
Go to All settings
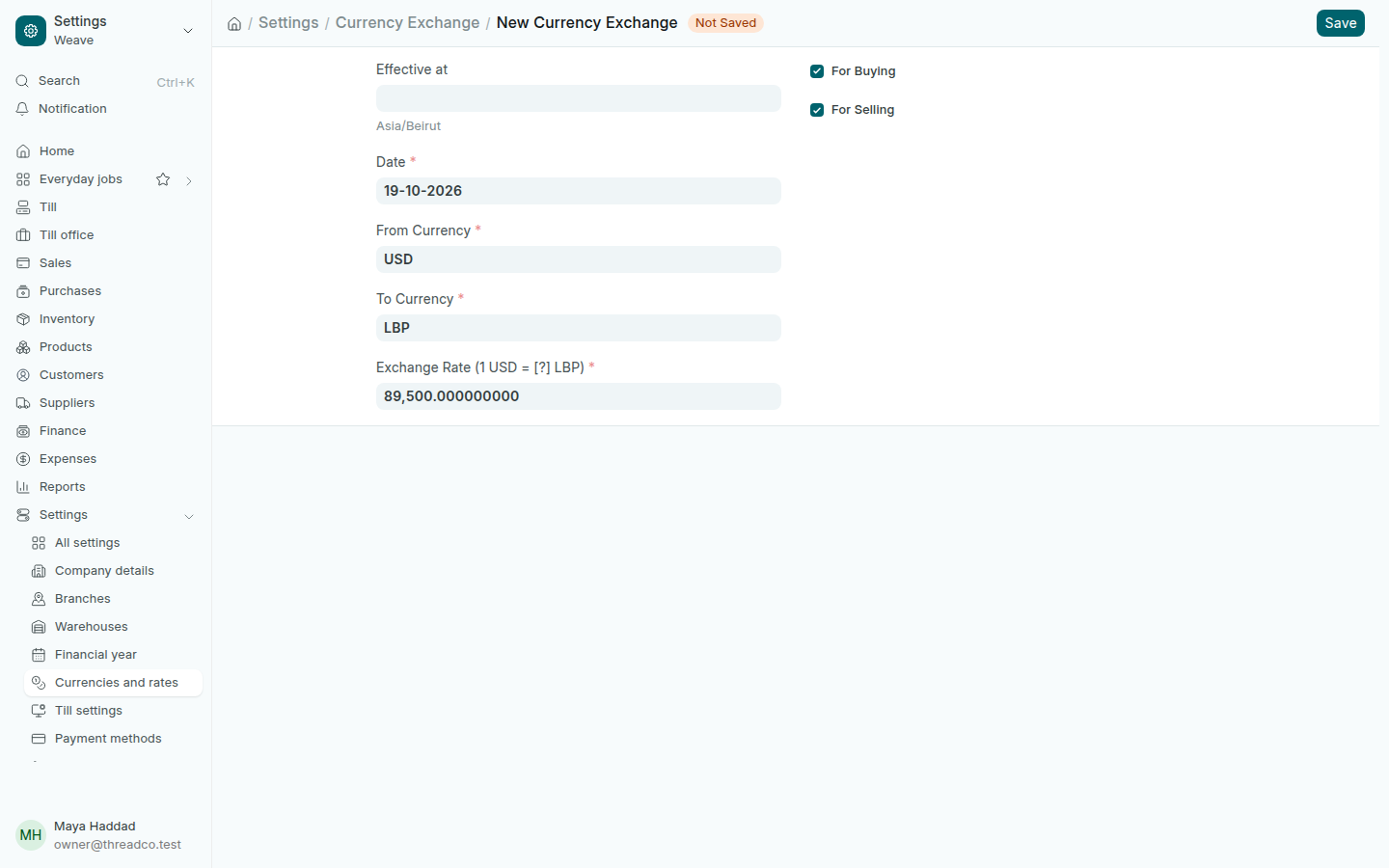[113, 543]
